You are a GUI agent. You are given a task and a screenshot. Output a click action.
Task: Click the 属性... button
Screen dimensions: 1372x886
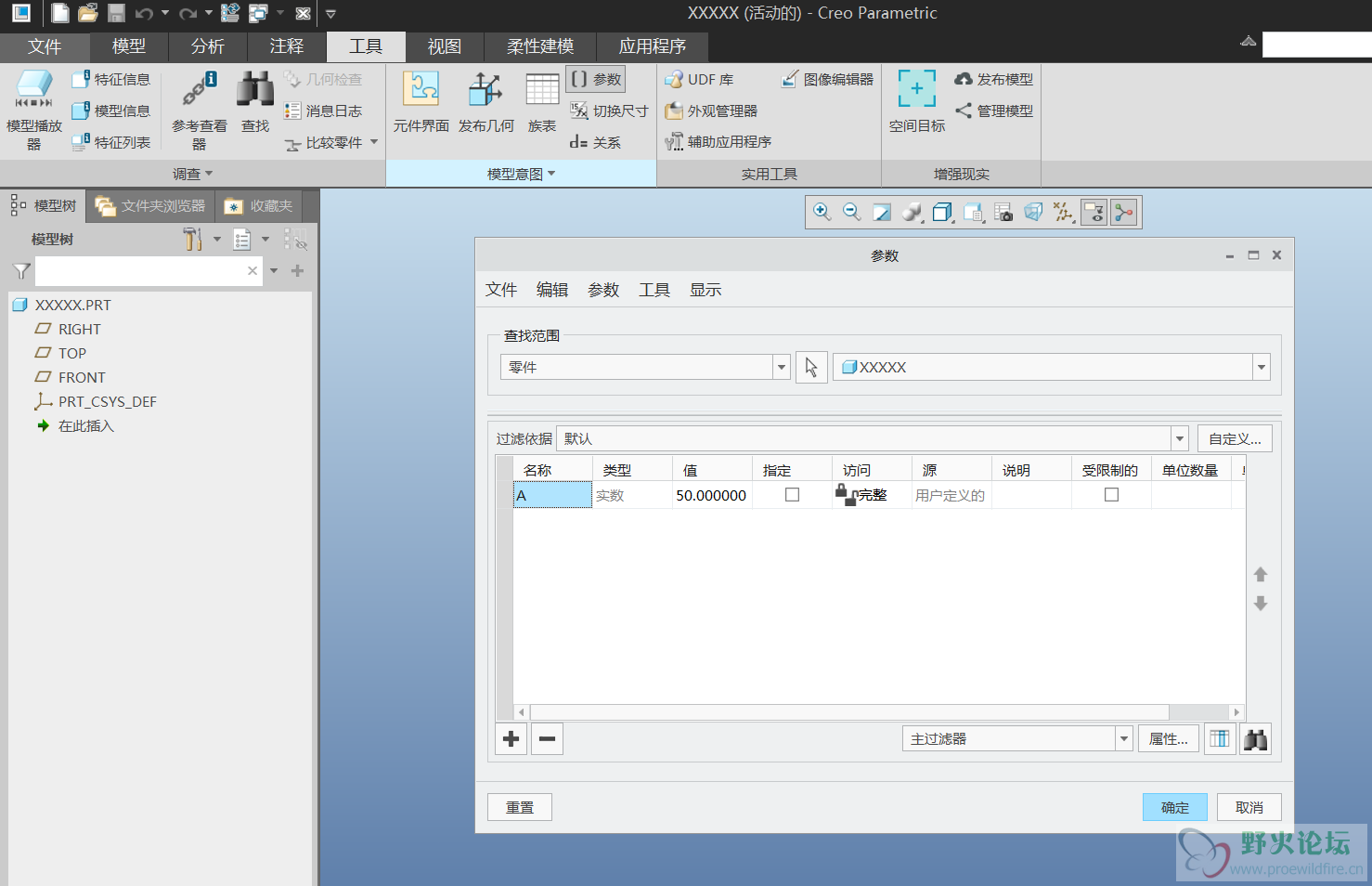(x=1169, y=739)
